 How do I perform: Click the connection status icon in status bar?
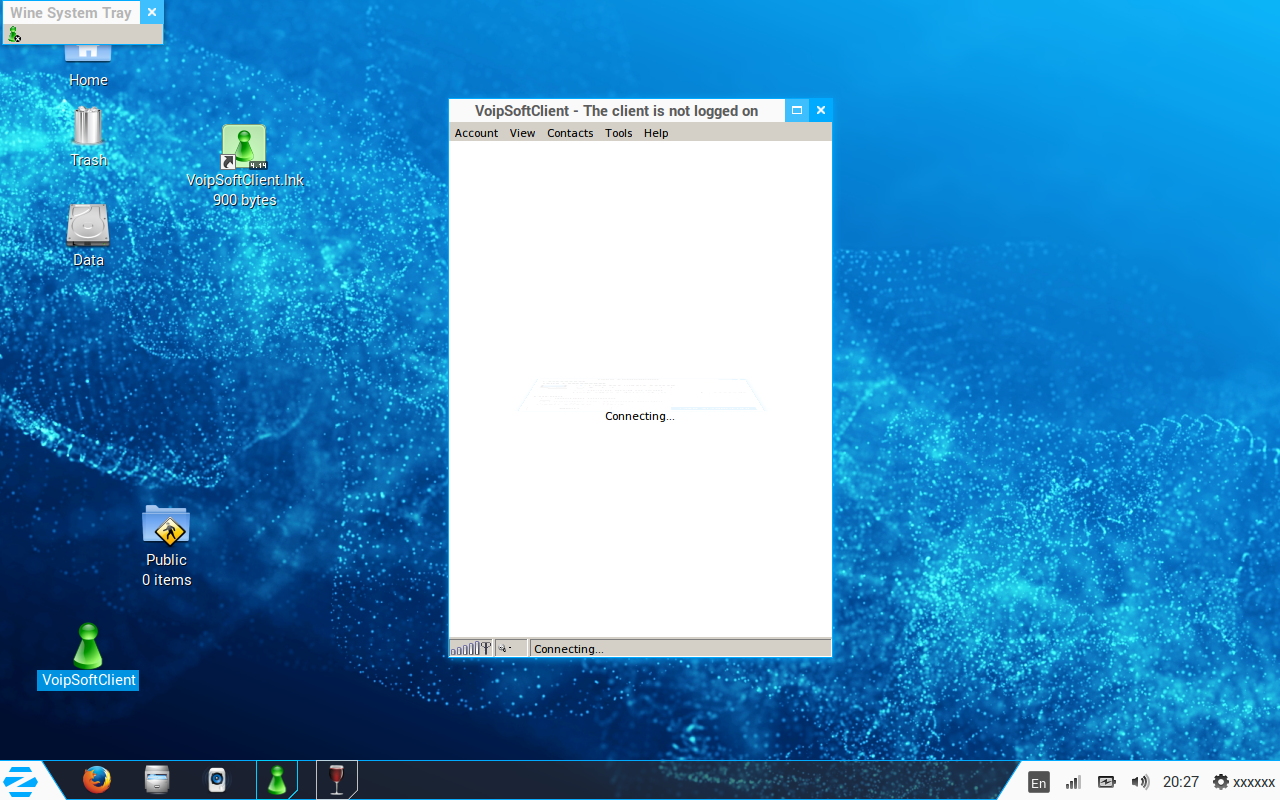point(510,648)
